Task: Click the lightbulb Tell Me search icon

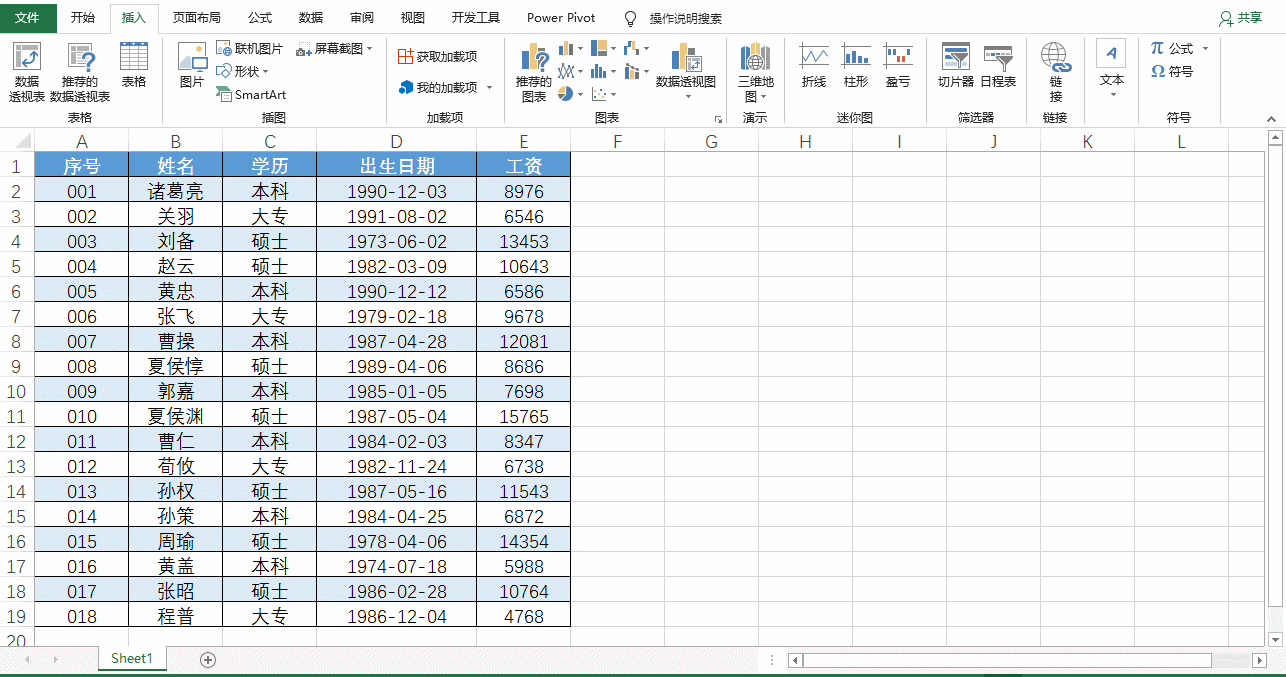Action: (x=630, y=18)
